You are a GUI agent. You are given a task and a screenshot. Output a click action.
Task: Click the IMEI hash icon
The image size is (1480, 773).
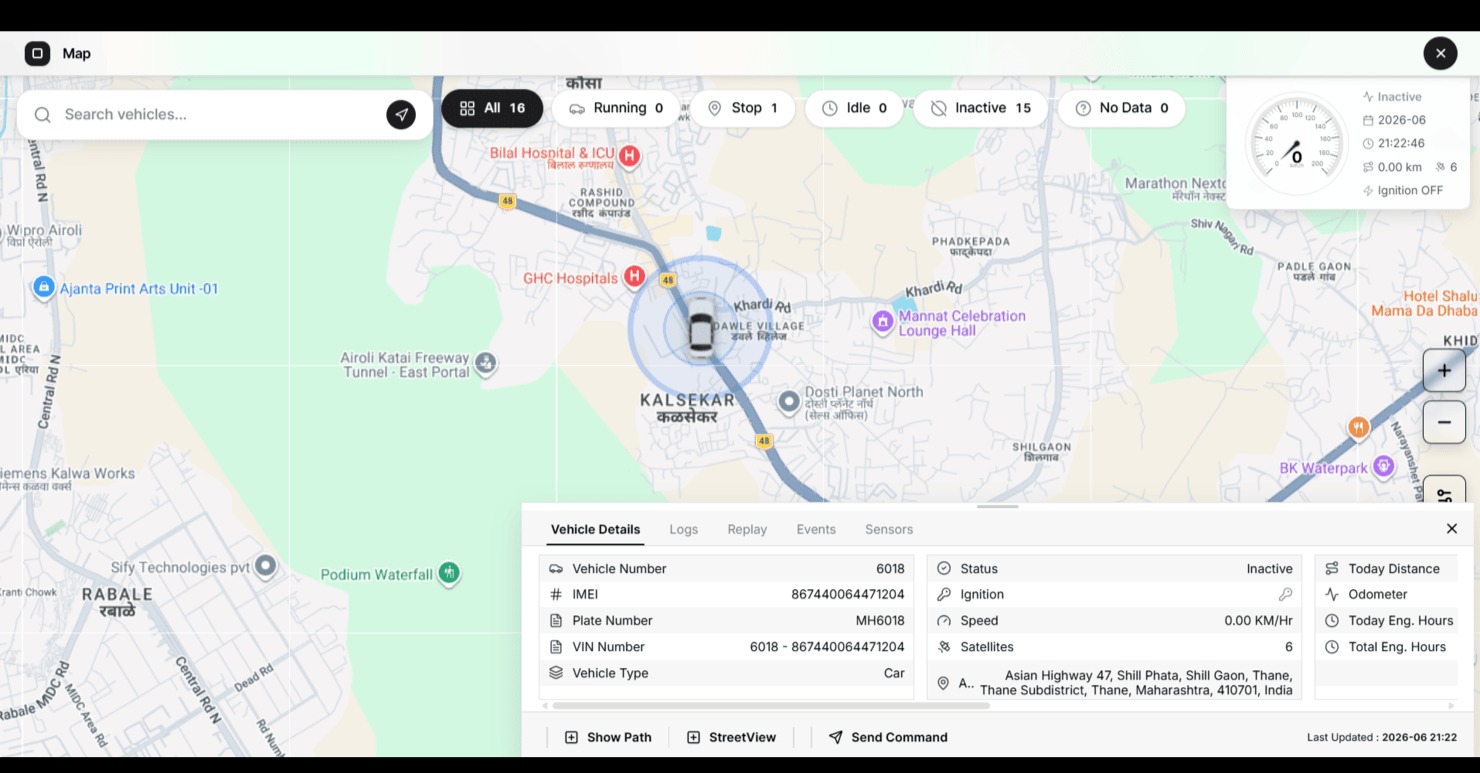point(556,594)
